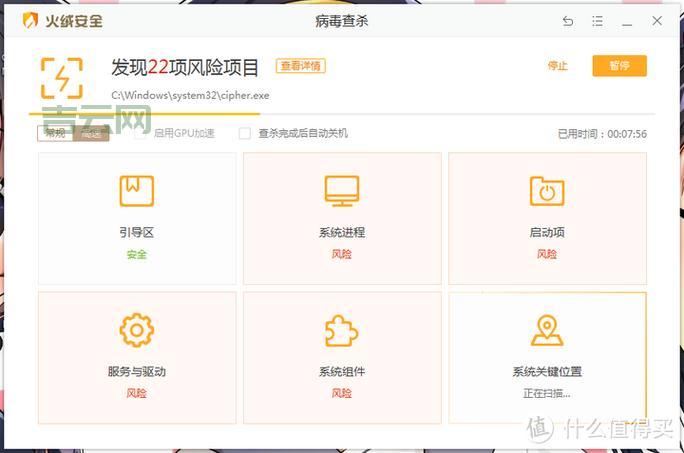Click the 系统关键位置 map pin icon
This screenshot has width=684, height=453.
click(x=547, y=331)
